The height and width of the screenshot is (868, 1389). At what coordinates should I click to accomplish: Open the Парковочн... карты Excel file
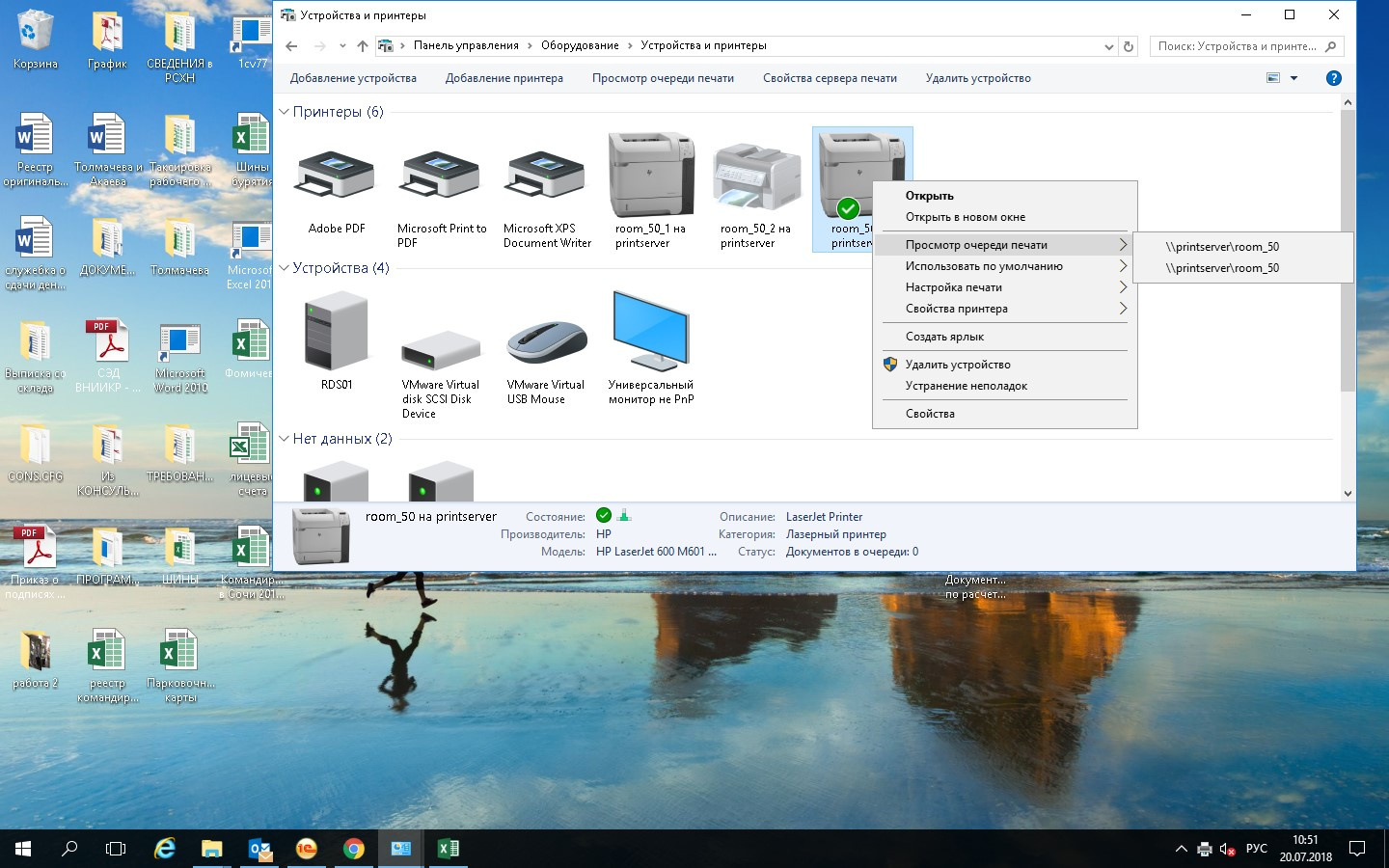[x=180, y=665]
